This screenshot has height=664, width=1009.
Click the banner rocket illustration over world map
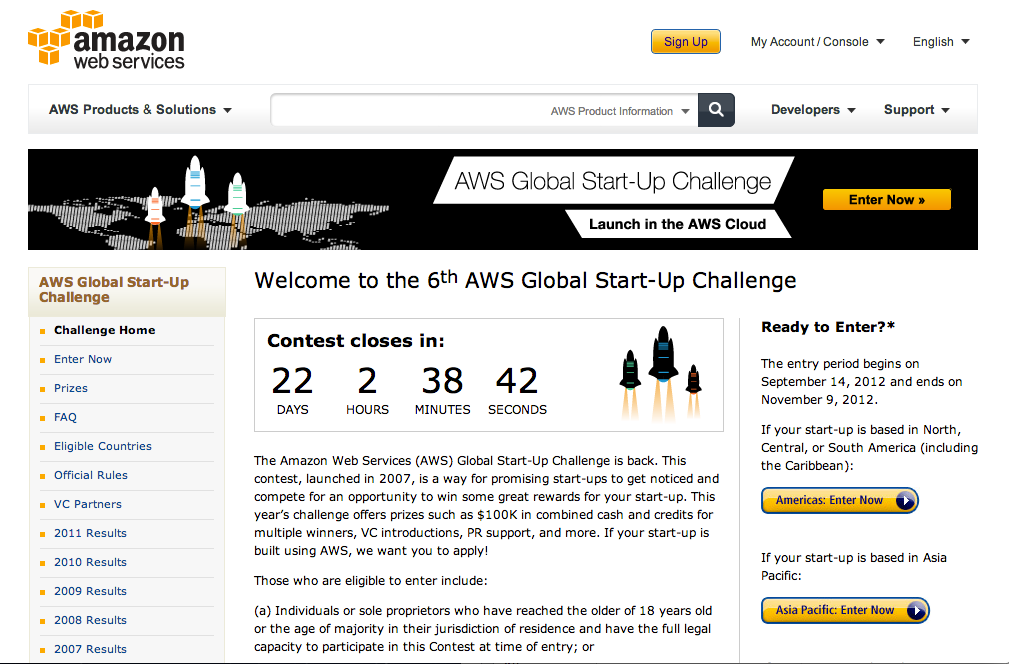coord(206,201)
